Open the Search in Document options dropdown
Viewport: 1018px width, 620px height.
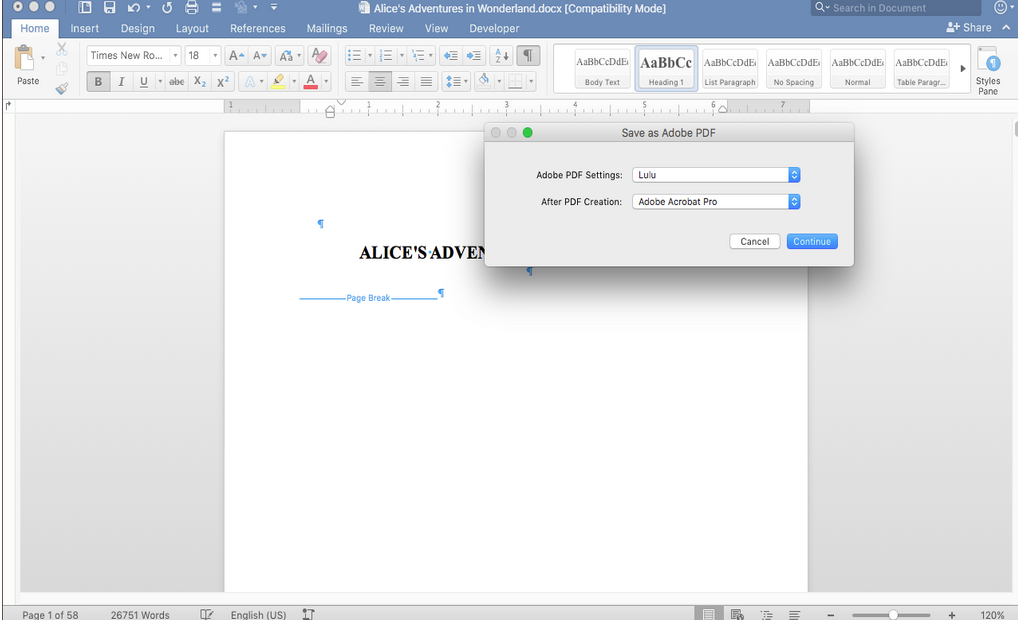[x=822, y=8]
